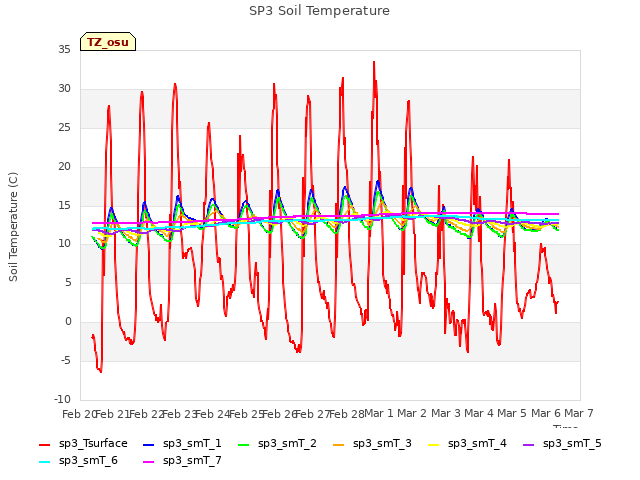This screenshot has height=480, width=640.
Task: Click the -10 y-axis tick label
Action: [x=63, y=400]
